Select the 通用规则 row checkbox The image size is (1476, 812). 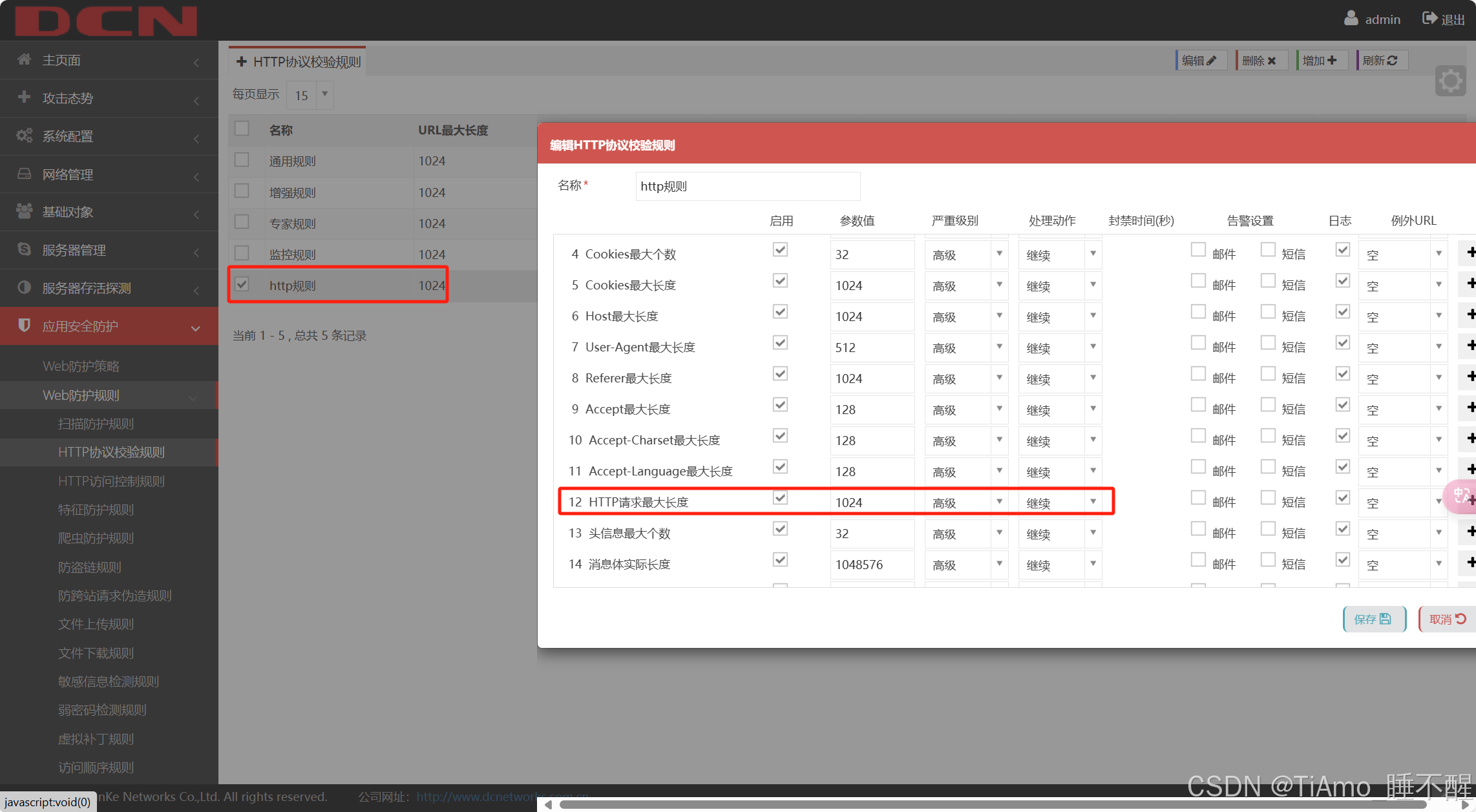click(x=242, y=160)
